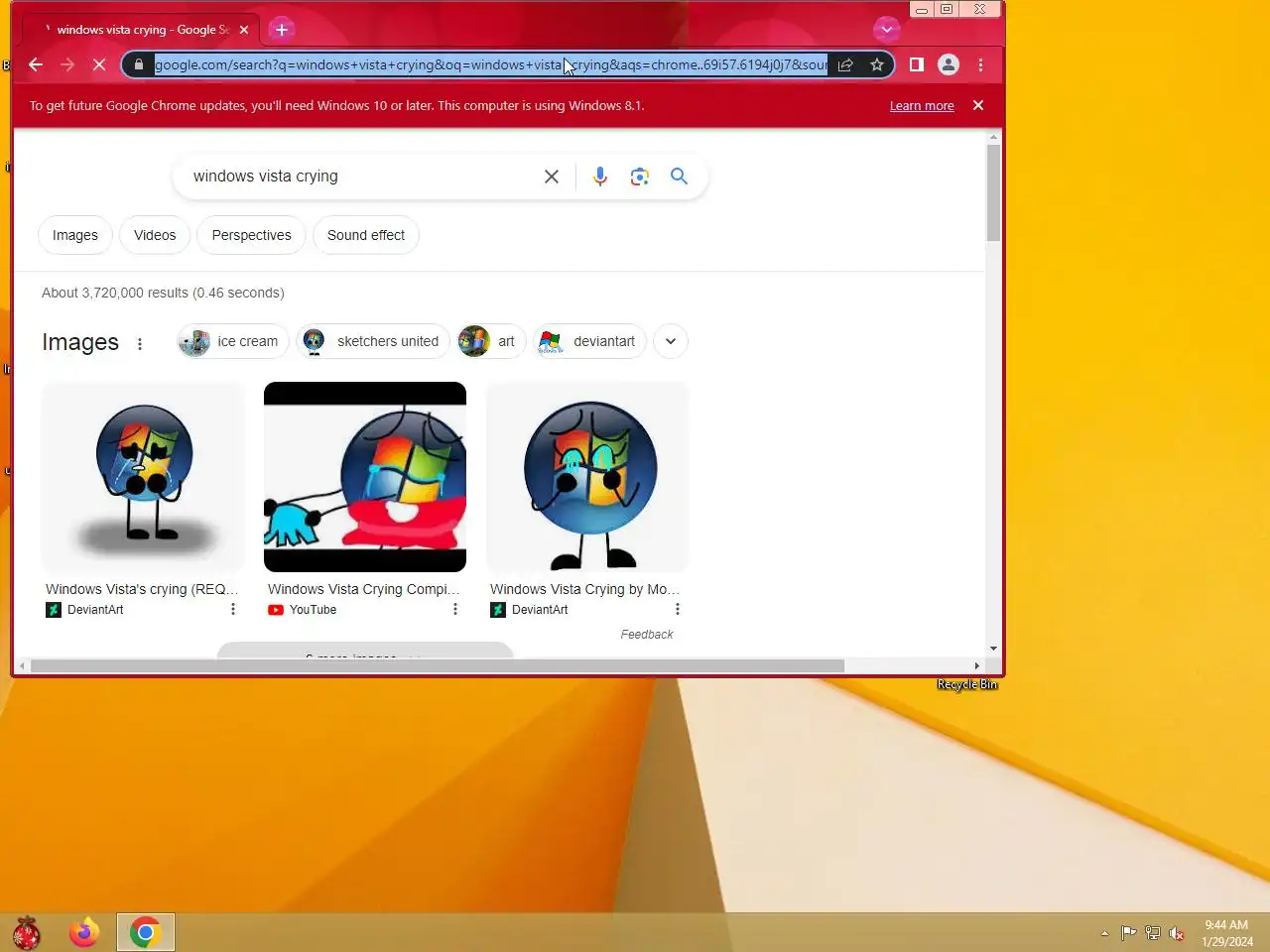The width and height of the screenshot is (1270, 952).
Task: Open the Learn more link
Action: [x=922, y=106]
